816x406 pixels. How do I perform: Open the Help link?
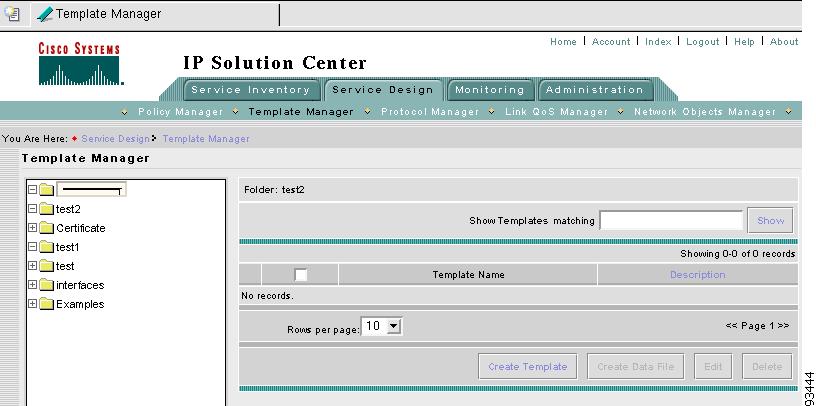pos(744,42)
